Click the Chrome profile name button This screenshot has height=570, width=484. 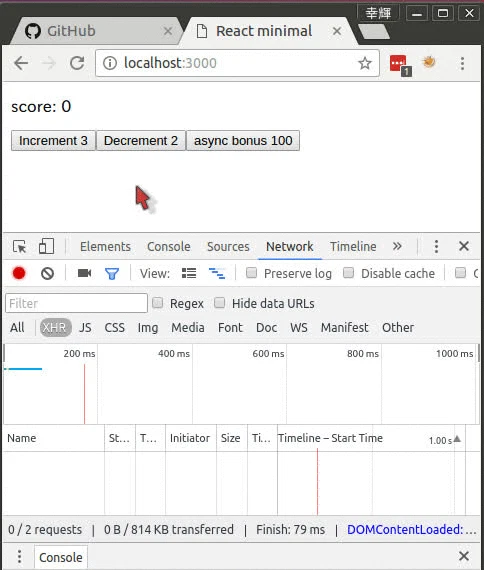click(x=378, y=13)
